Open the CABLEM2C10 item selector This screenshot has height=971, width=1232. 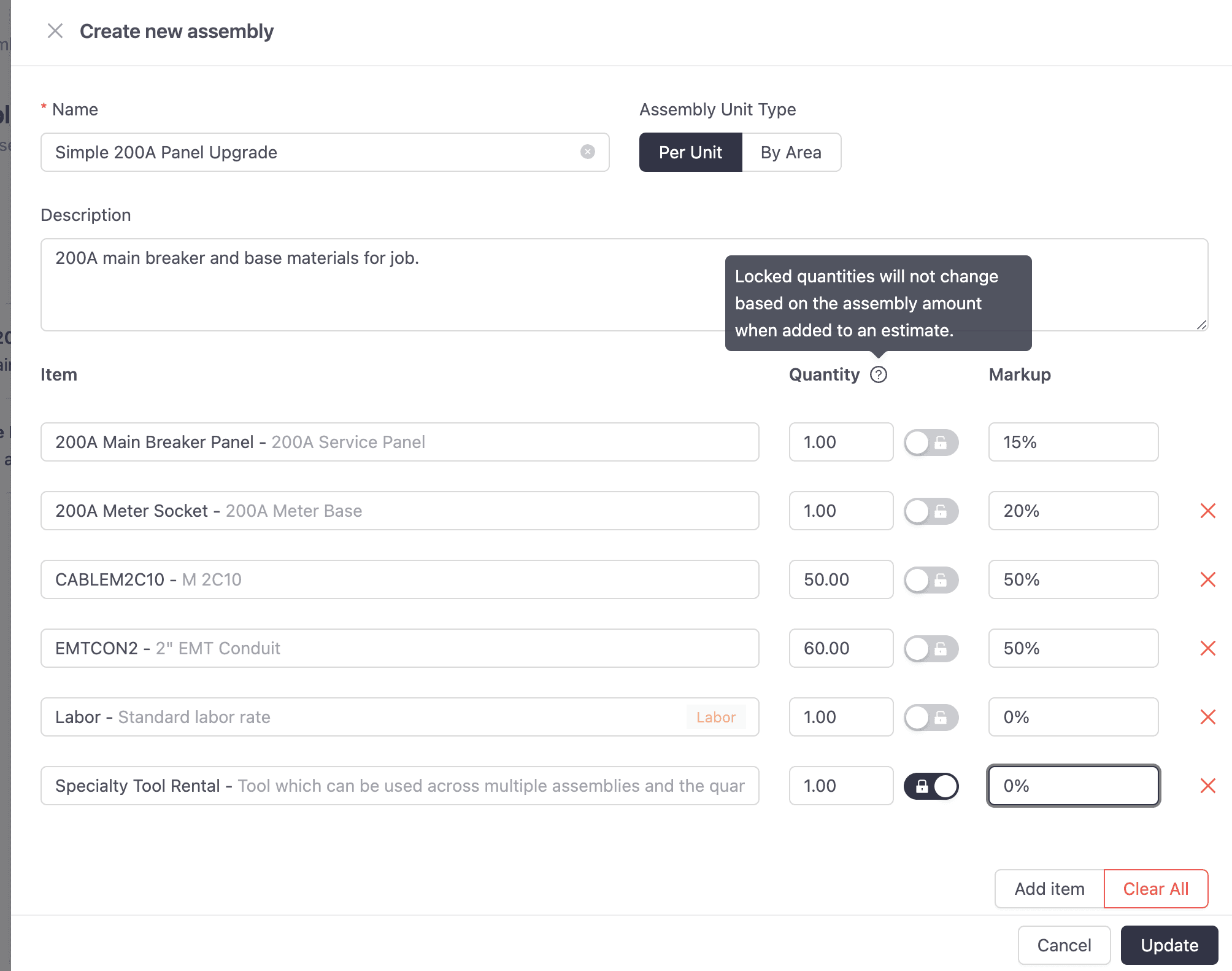click(399, 579)
